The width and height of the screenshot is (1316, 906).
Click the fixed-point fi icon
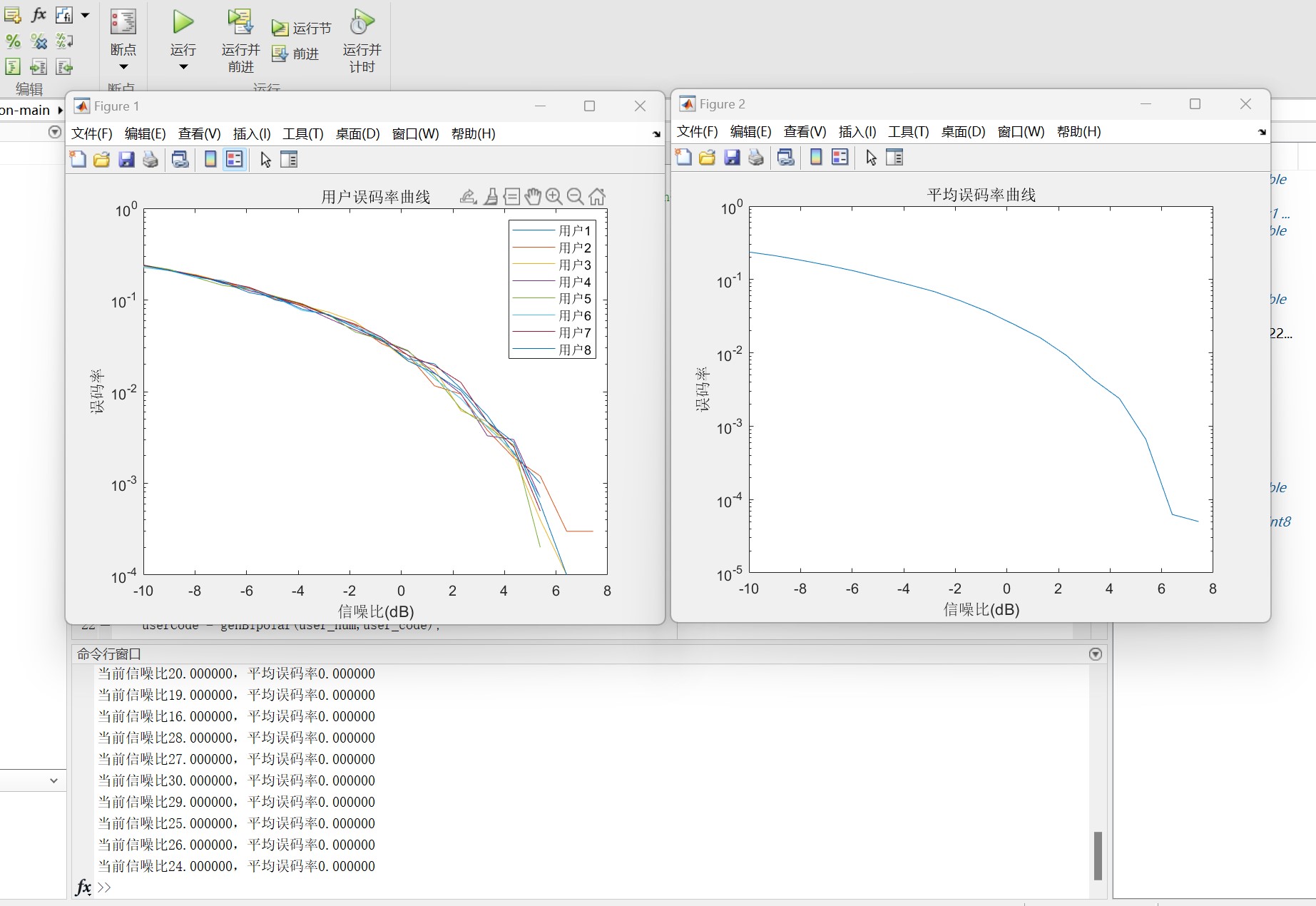click(x=64, y=15)
